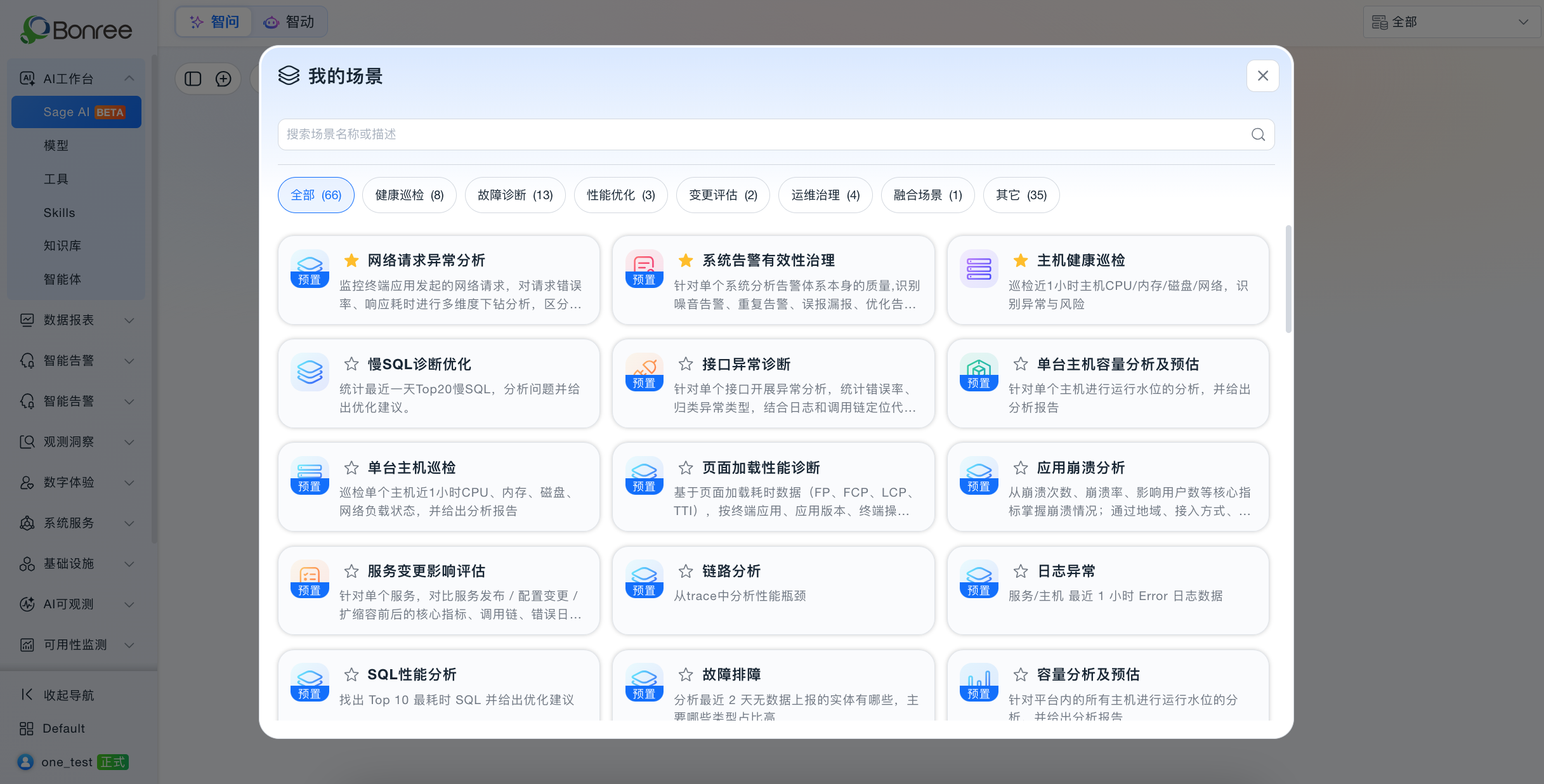Select the 故障诊断 (13) filter tab
The width and height of the screenshot is (1544, 784).
pos(515,195)
